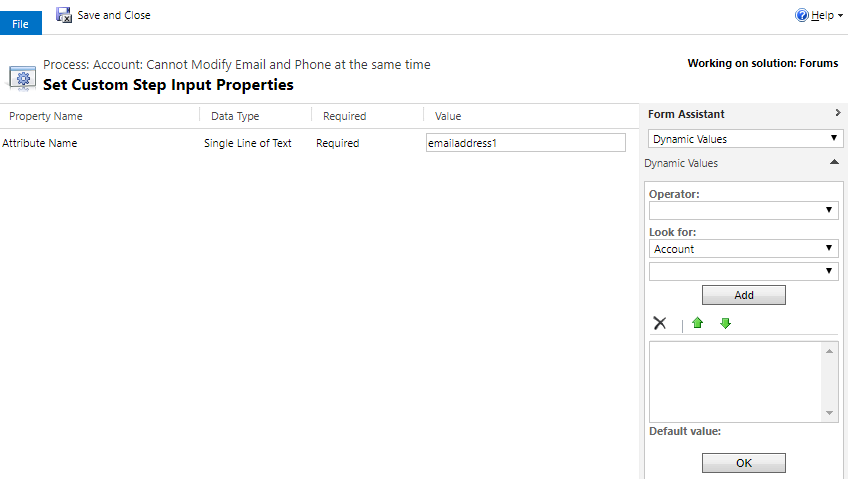Image resolution: width=848 pixels, height=479 pixels.
Task: Click the emailaddress1 value field
Action: click(x=526, y=143)
